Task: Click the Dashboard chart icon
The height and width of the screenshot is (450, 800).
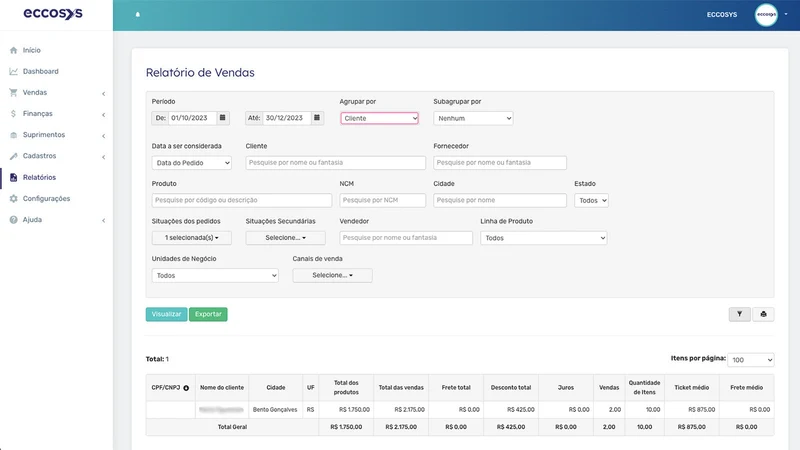Action: [x=13, y=71]
